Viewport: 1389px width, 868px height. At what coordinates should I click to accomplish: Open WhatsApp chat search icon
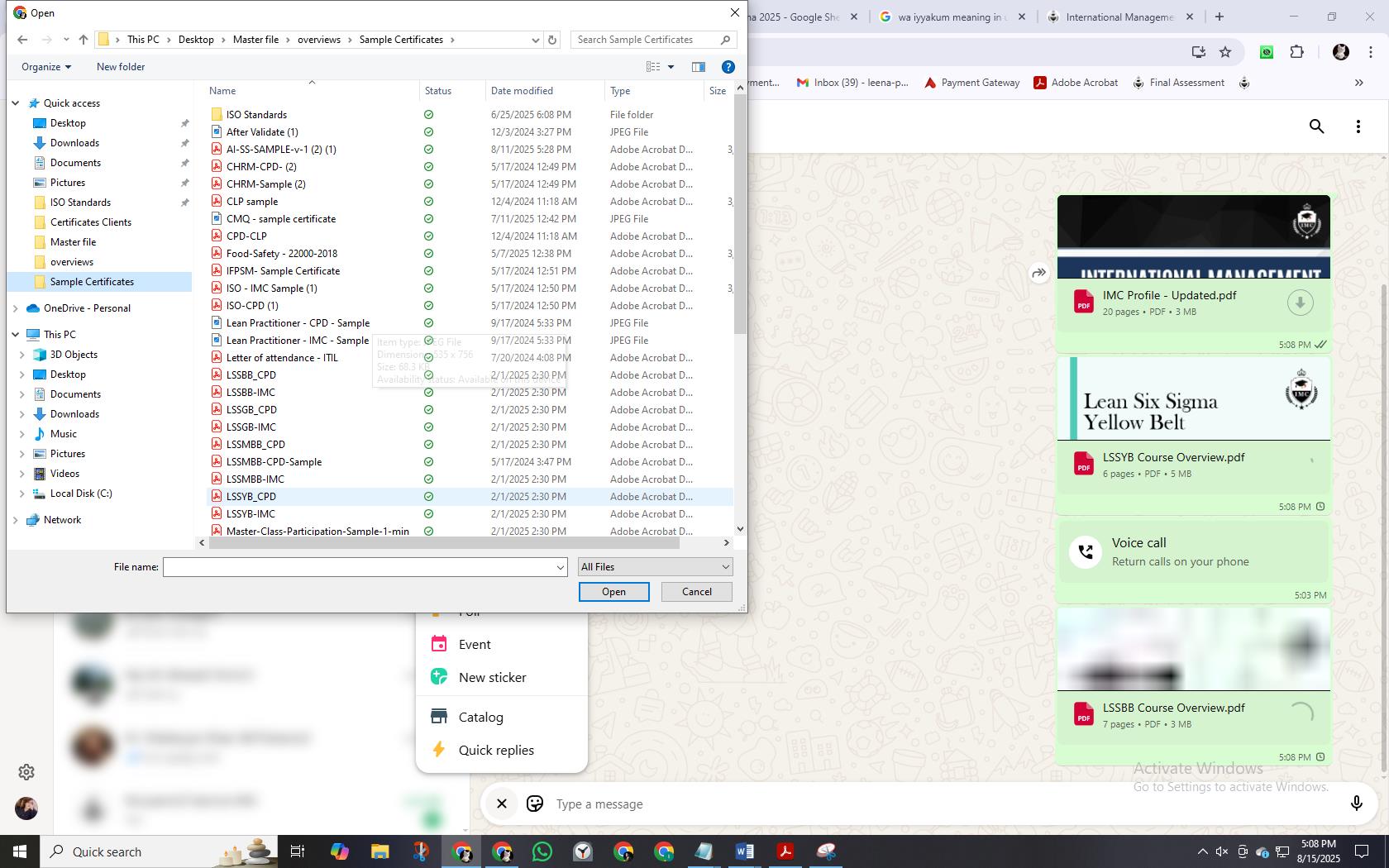tap(1317, 126)
